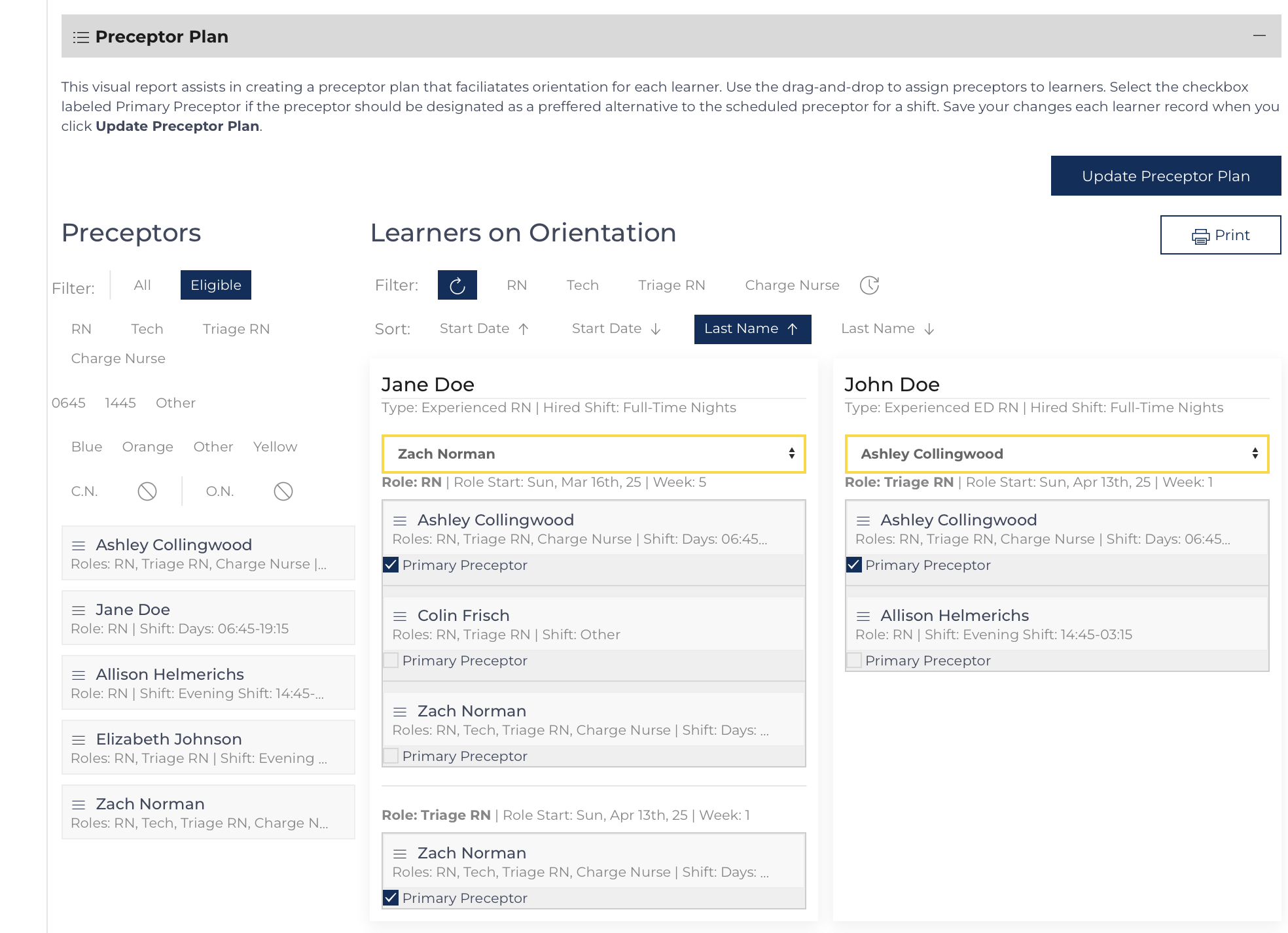Click Ashley Collingwood drag handle in Preceptors list
The width and height of the screenshot is (1288, 933).
click(x=79, y=546)
